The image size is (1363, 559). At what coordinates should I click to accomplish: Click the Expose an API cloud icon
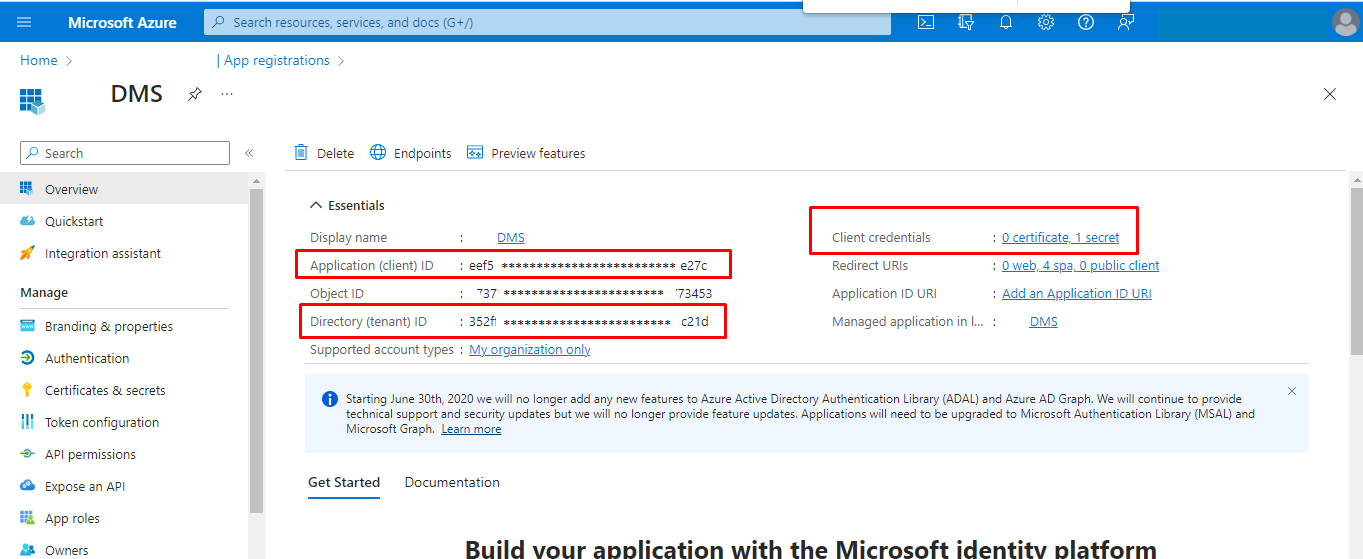point(27,486)
